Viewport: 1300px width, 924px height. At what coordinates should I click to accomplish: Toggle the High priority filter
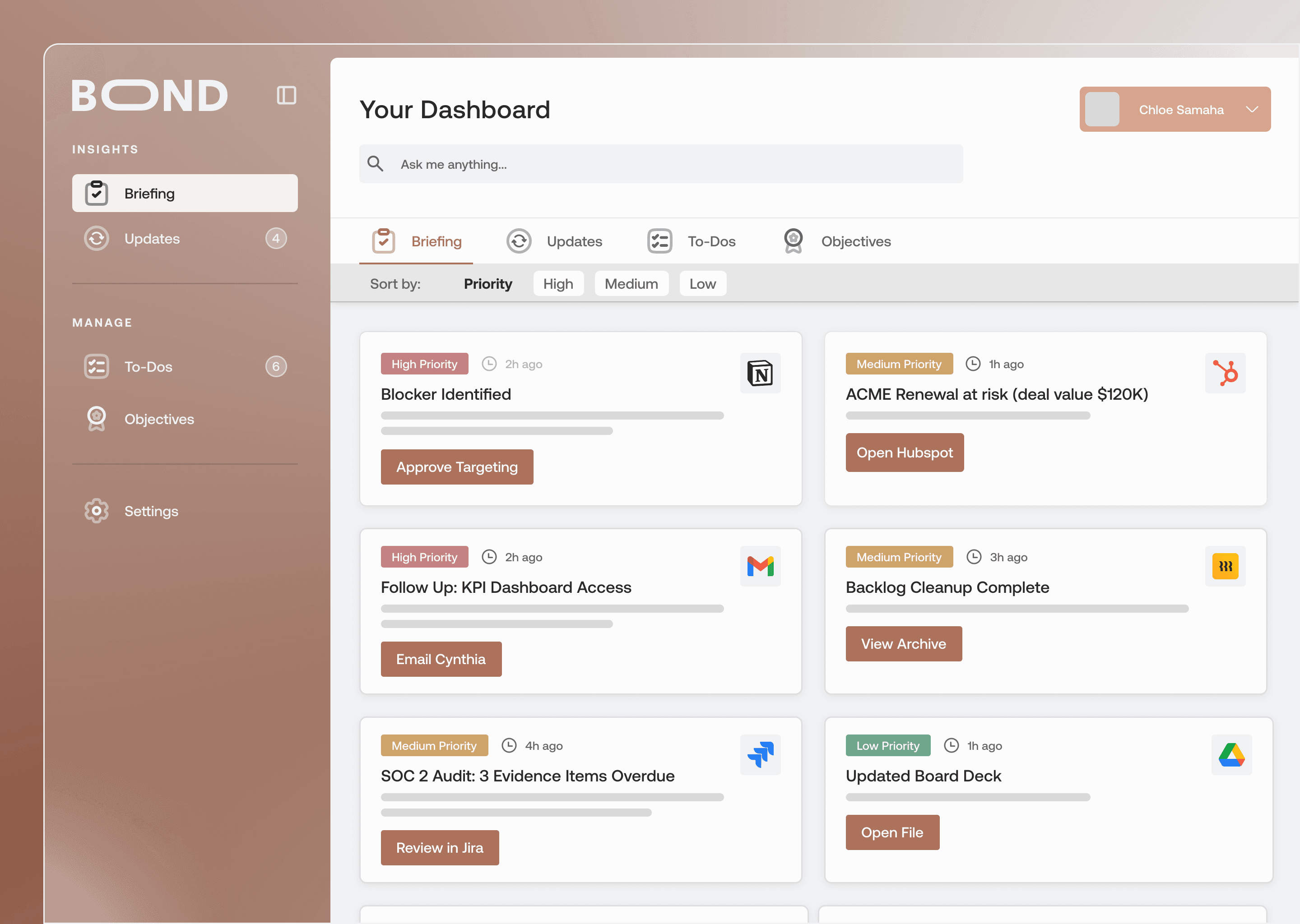[x=558, y=283]
